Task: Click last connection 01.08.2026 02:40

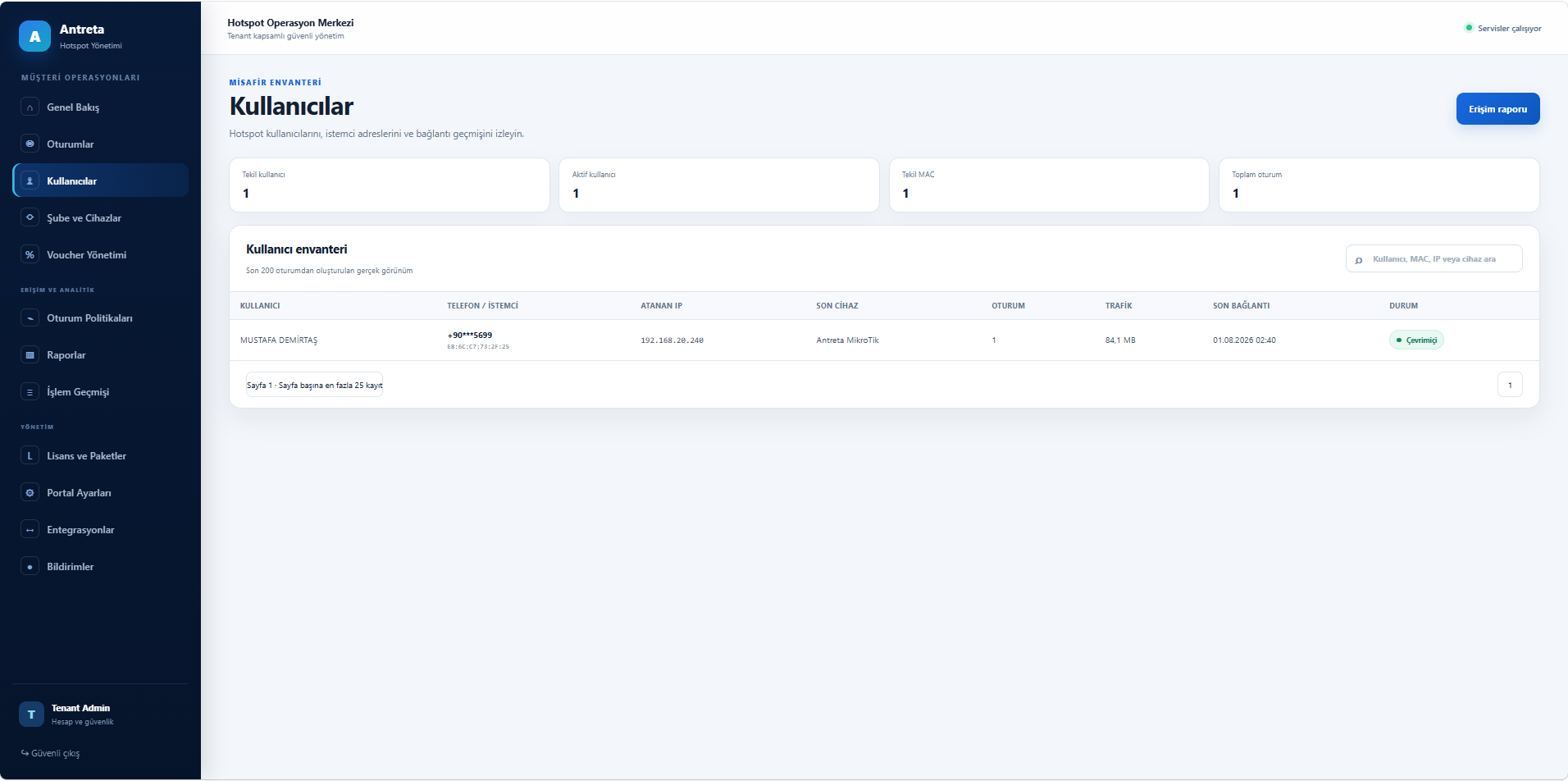Action: coord(1244,340)
